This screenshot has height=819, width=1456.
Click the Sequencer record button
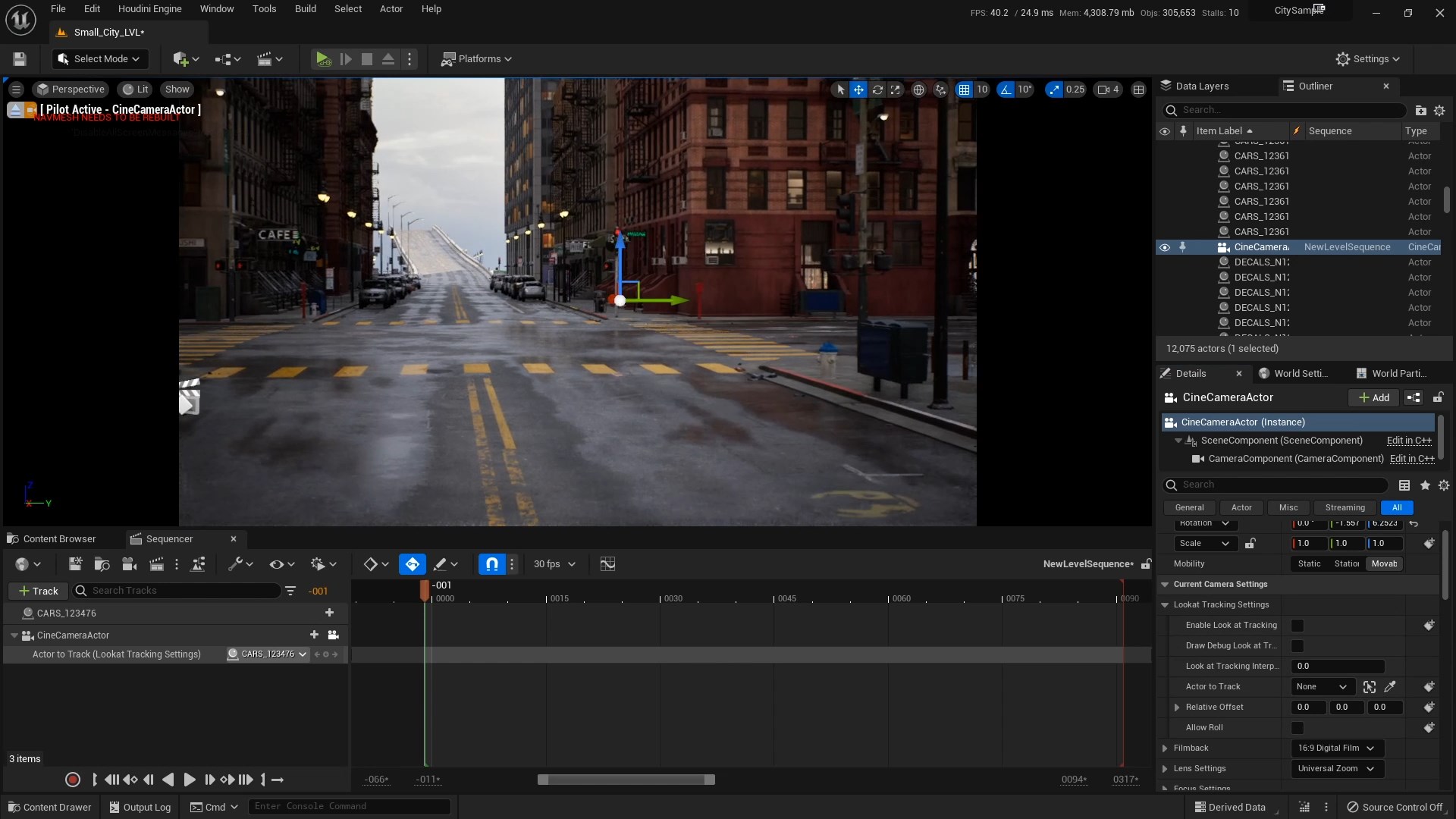(x=73, y=780)
